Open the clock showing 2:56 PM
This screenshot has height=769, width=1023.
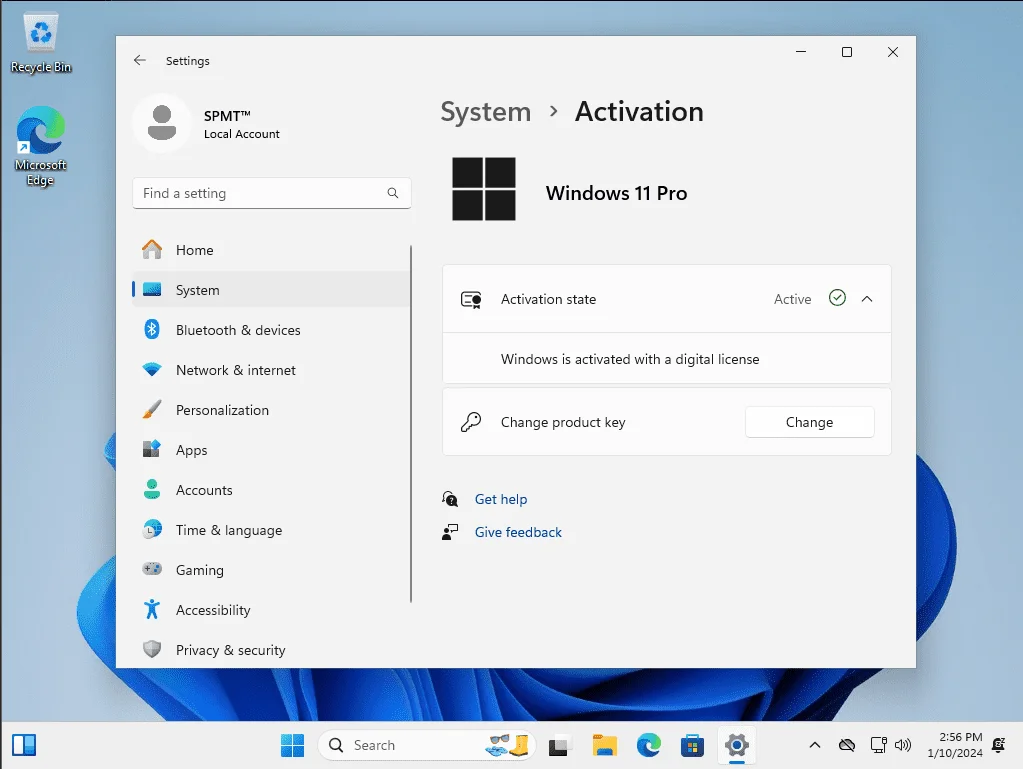click(x=954, y=745)
